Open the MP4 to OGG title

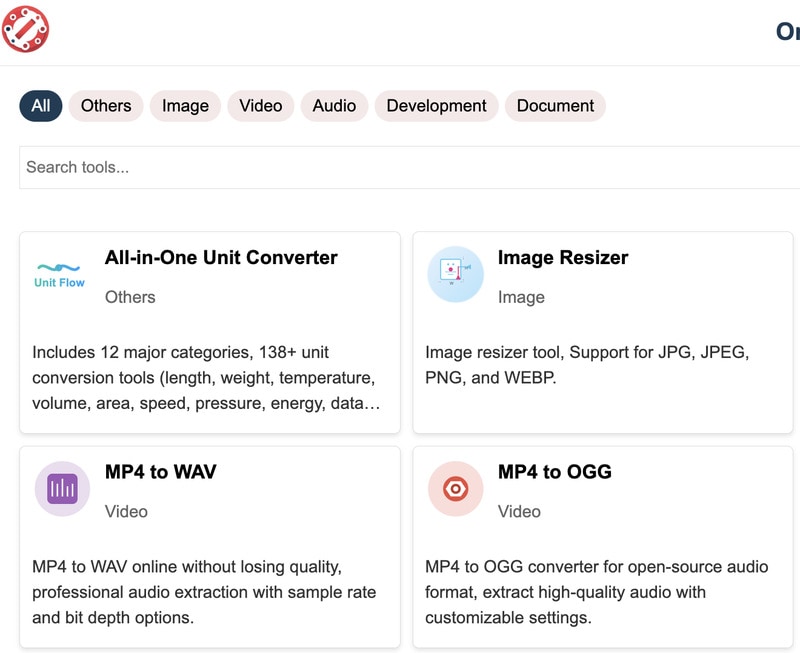[x=555, y=472]
